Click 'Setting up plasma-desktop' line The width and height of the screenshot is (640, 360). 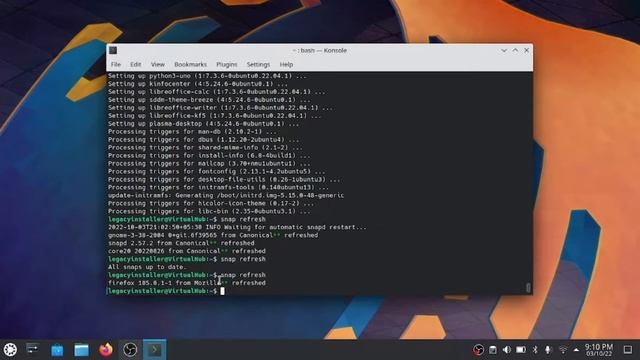tap(203, 124)
